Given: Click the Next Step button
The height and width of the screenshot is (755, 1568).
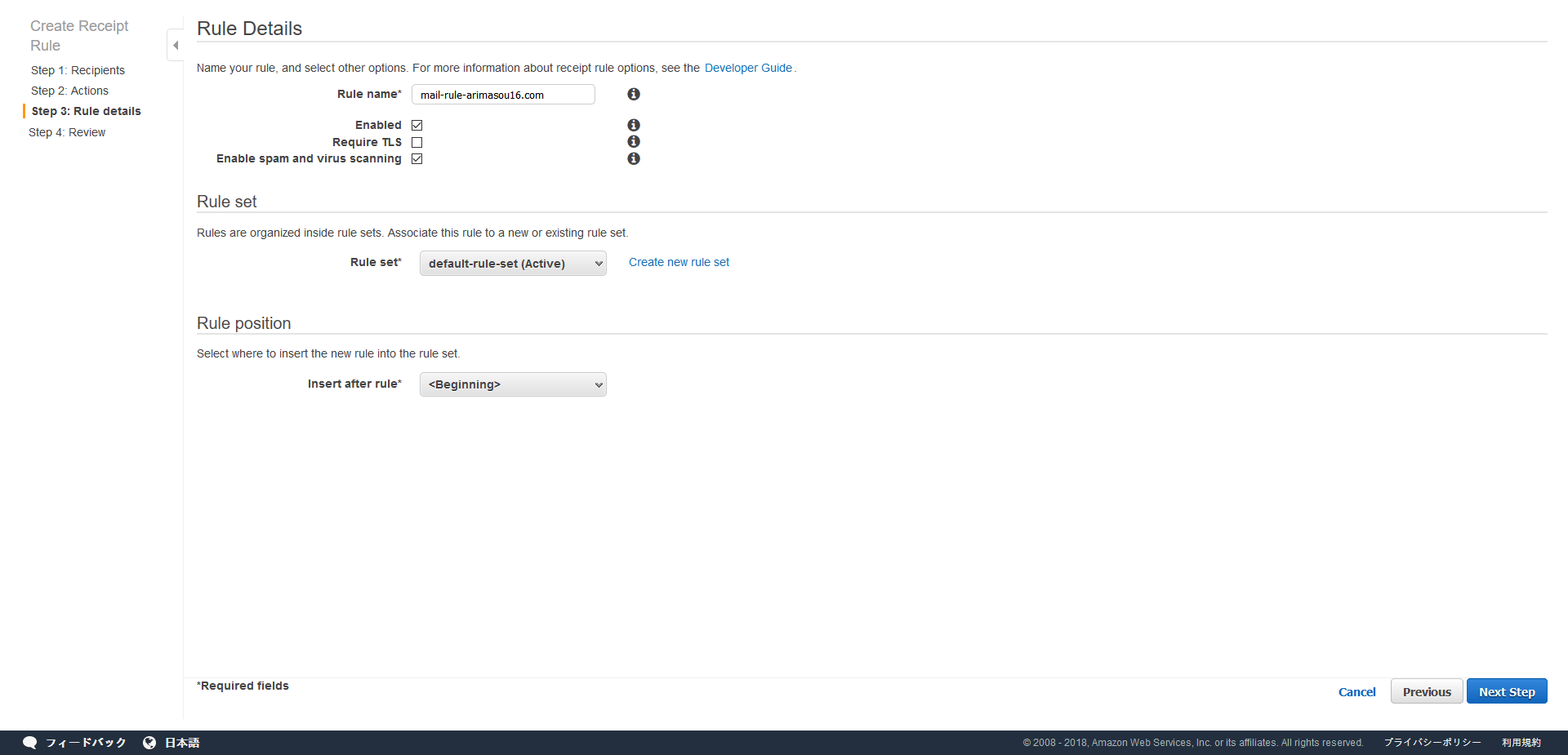Looking at the screenshot, I should pos(1507,691).
